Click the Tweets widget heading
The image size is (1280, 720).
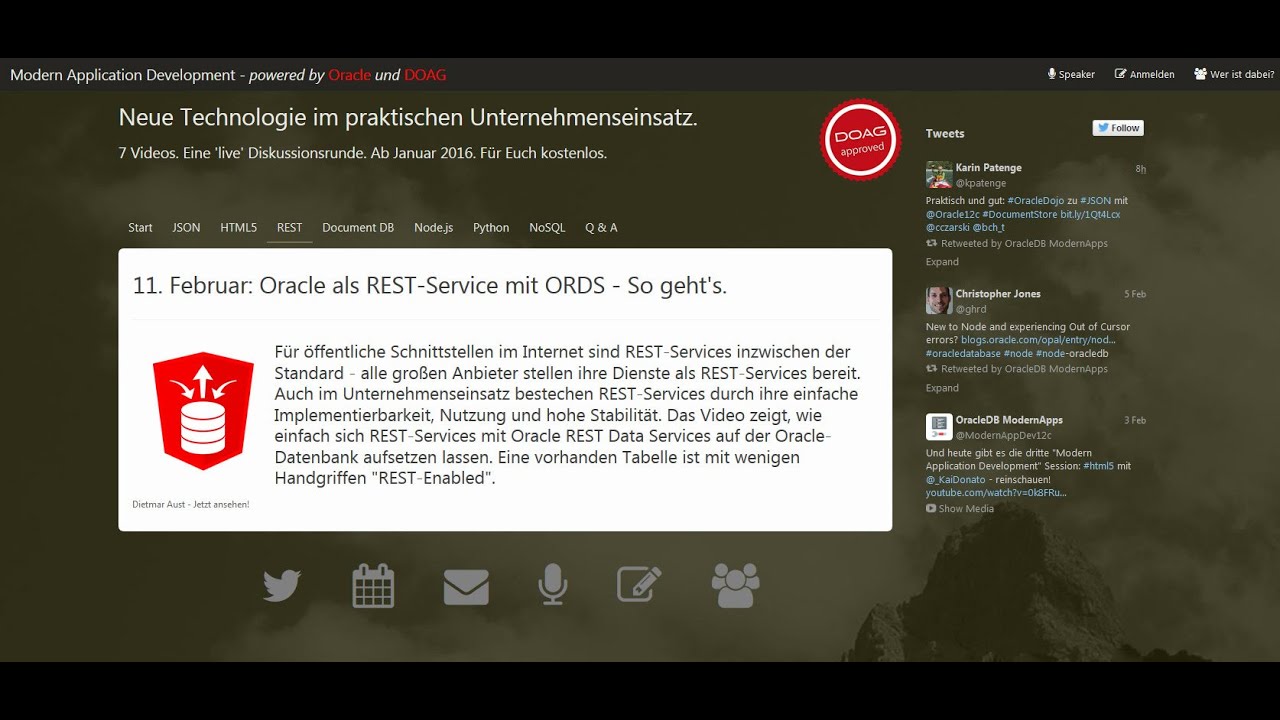[x=945, y=133]
